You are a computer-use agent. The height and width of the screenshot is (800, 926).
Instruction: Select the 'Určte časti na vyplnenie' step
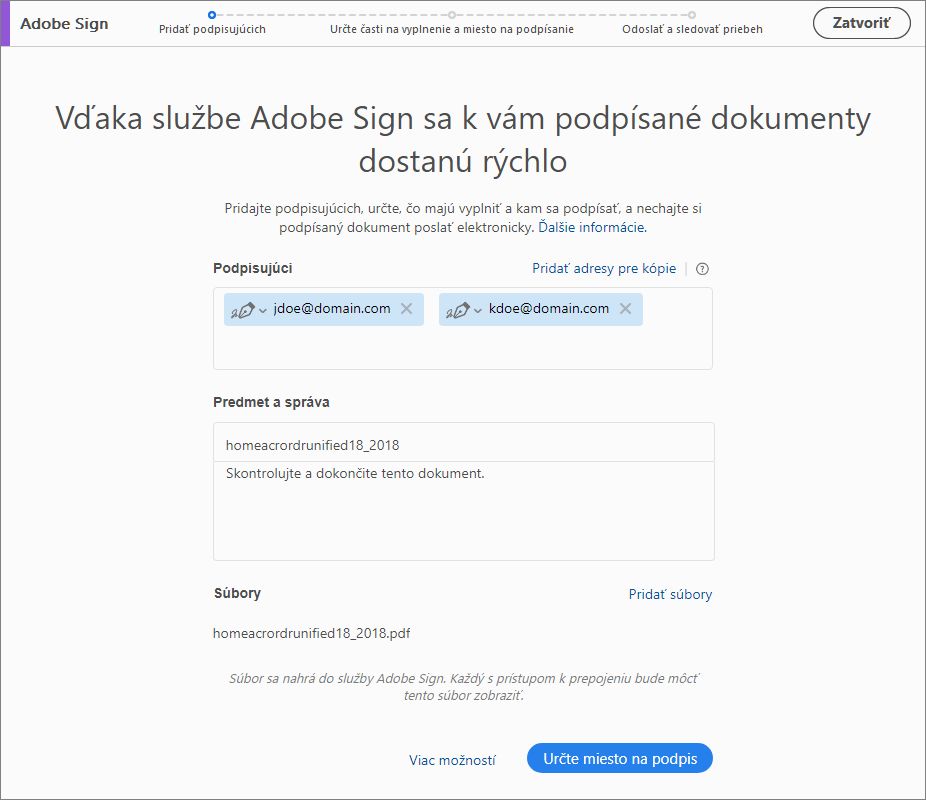(452, 29)
